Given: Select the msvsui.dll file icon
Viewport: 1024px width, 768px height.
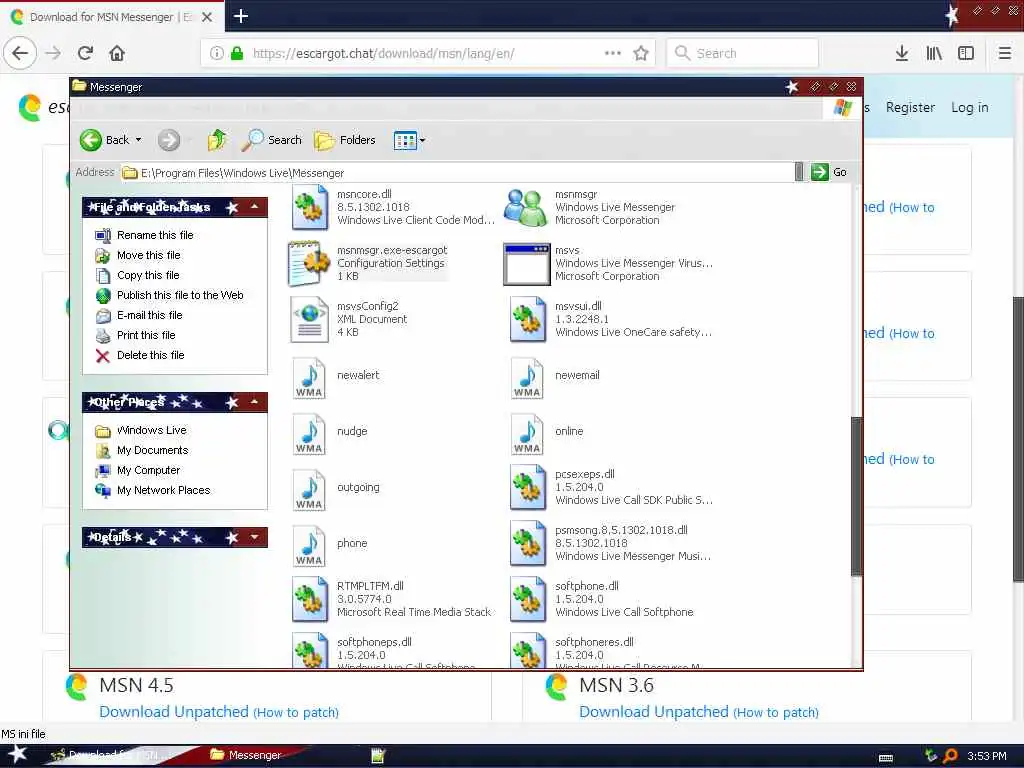Looking at the screenshot, I should pyautogui.click(x=528, y=319).
